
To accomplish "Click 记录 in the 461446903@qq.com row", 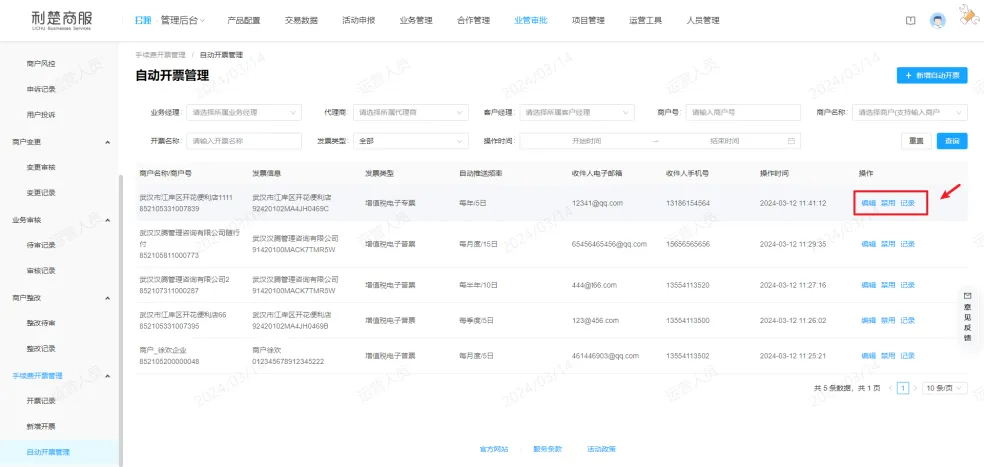I will pyautogui.click(x=907, y=356).
